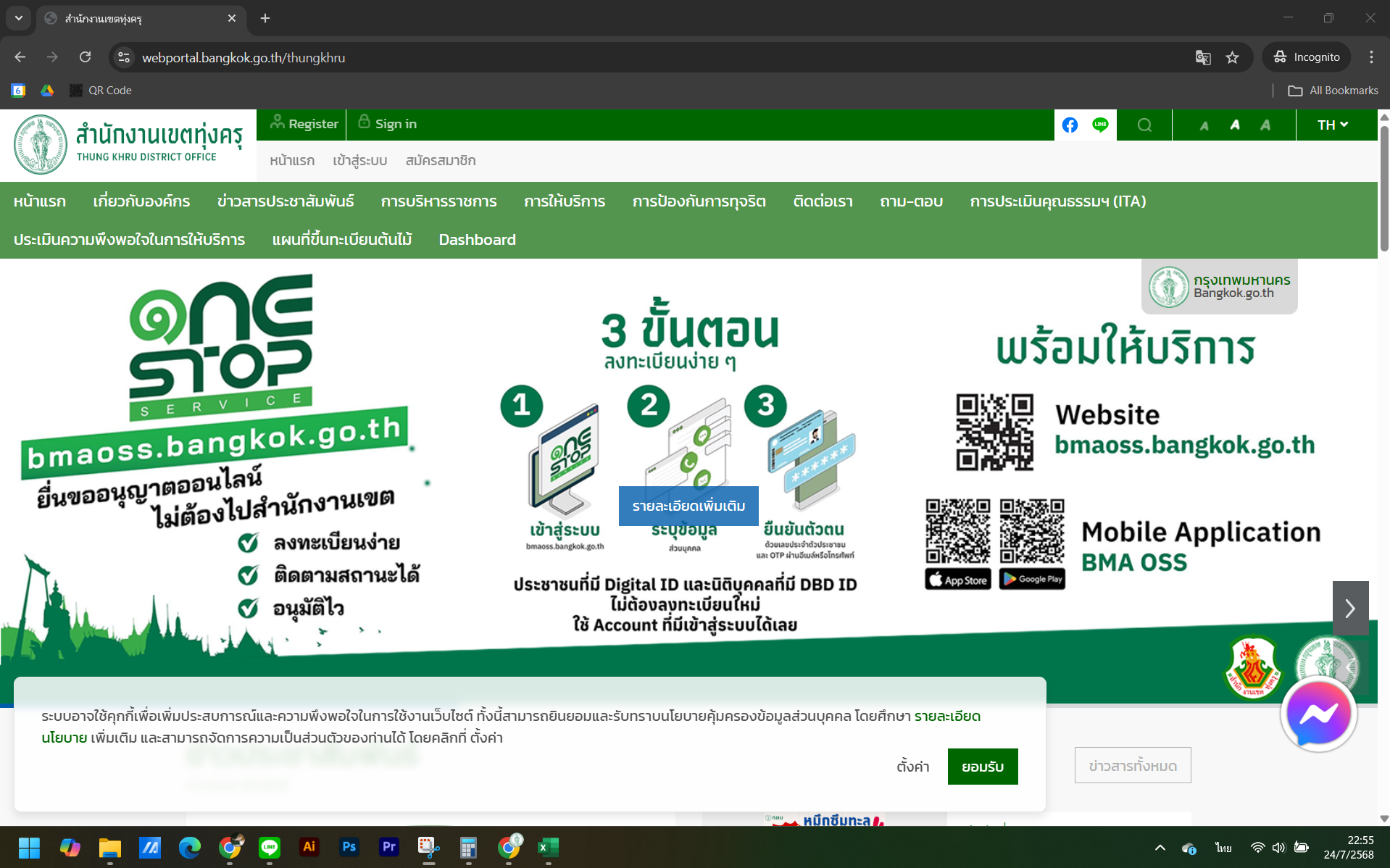Open File Explorer from the taskbar
Screen dimensions: 1390x868
[109, 847]
